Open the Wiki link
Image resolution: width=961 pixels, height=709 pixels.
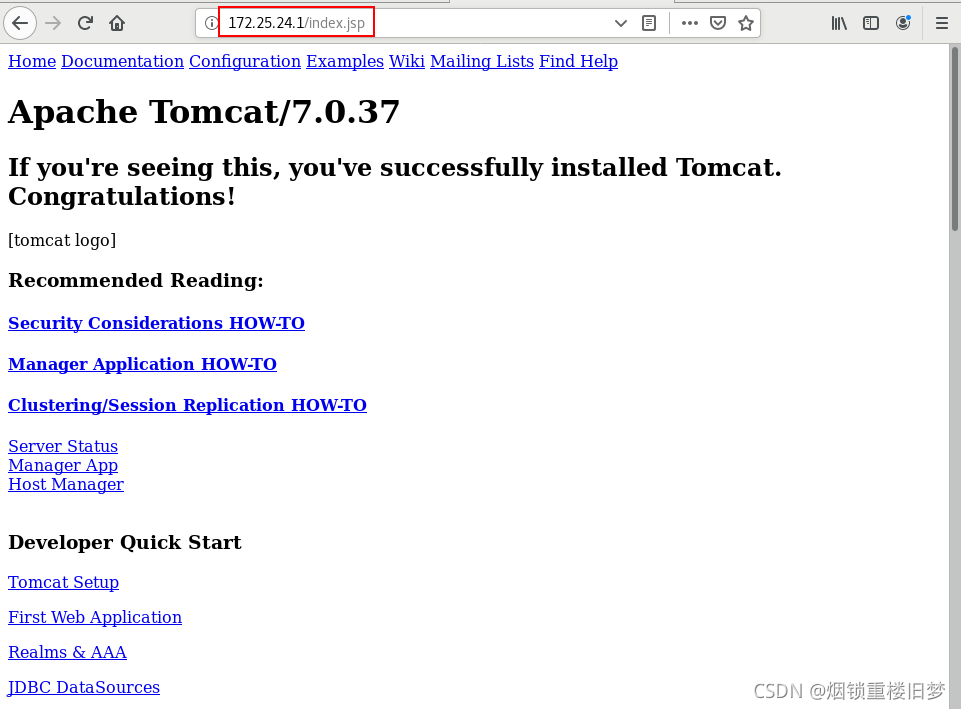pos(407,61)
